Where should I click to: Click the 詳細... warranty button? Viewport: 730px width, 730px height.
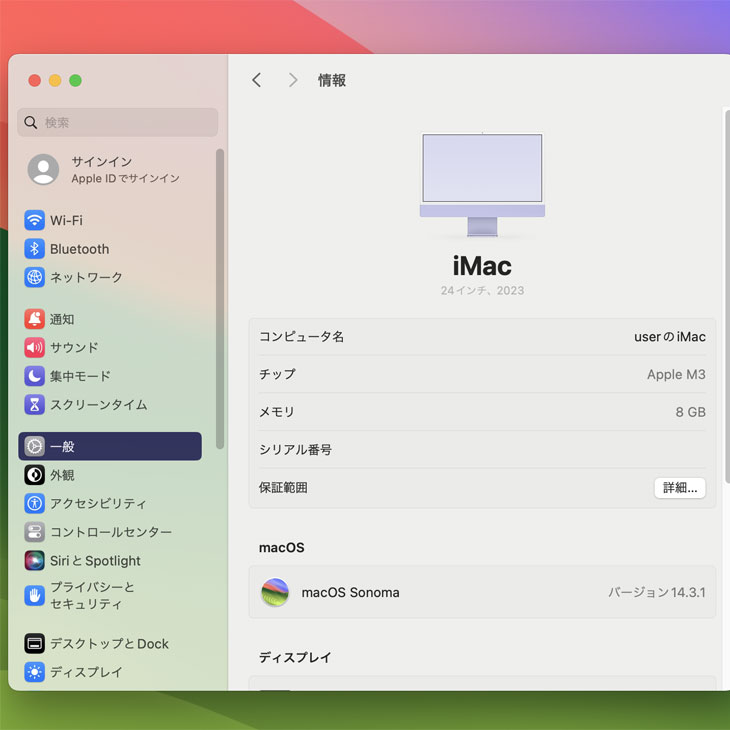(x=680, y=488)
